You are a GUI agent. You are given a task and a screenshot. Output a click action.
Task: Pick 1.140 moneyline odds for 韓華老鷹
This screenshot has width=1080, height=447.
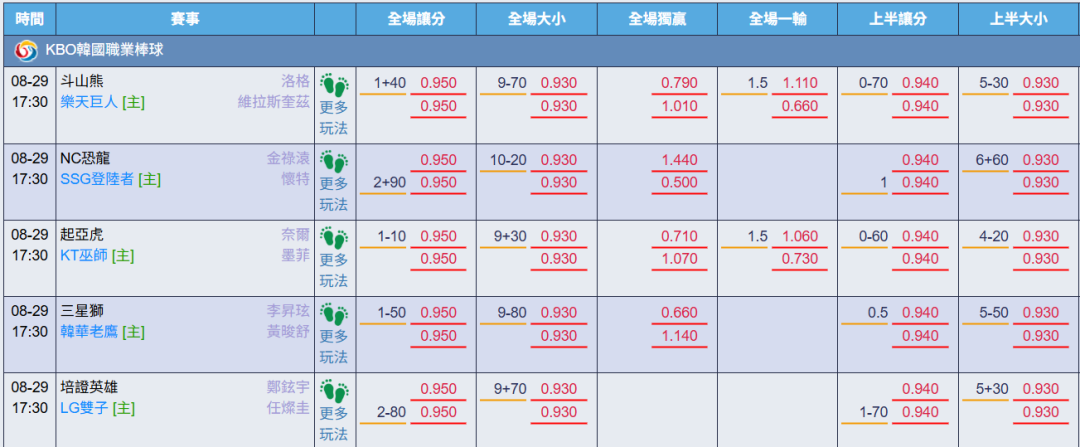(x=679, y=336)
